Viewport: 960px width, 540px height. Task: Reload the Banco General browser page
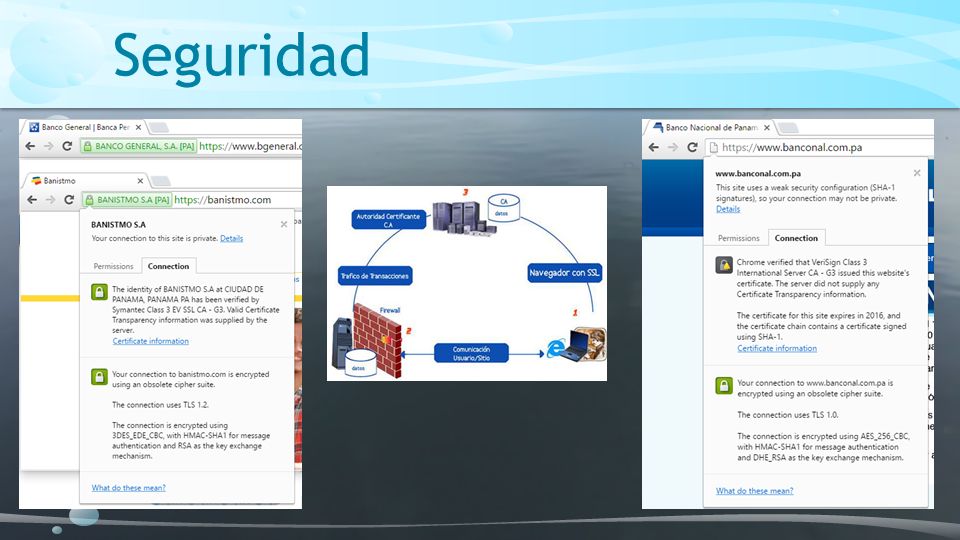coord(67,146)
